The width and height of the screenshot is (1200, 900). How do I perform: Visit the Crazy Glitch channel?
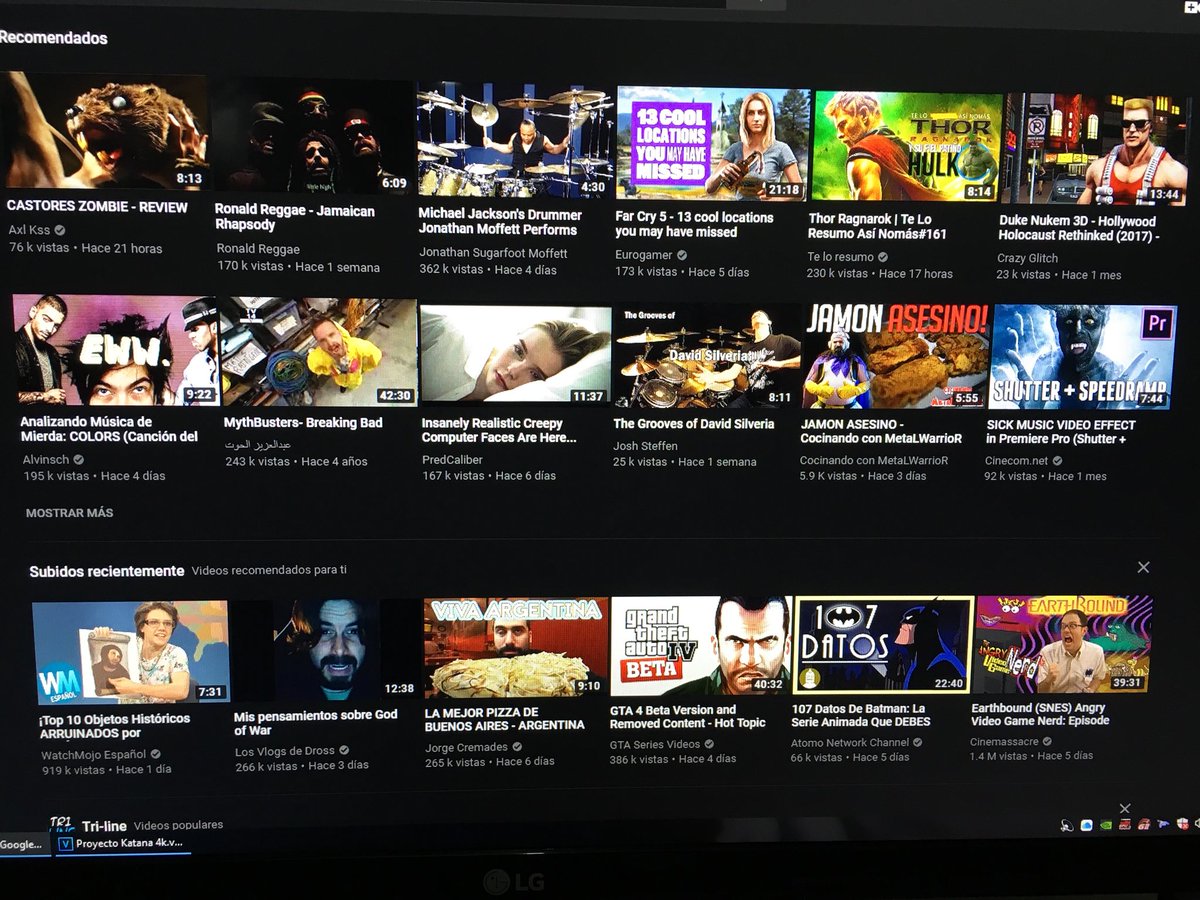coord(1027,258)
